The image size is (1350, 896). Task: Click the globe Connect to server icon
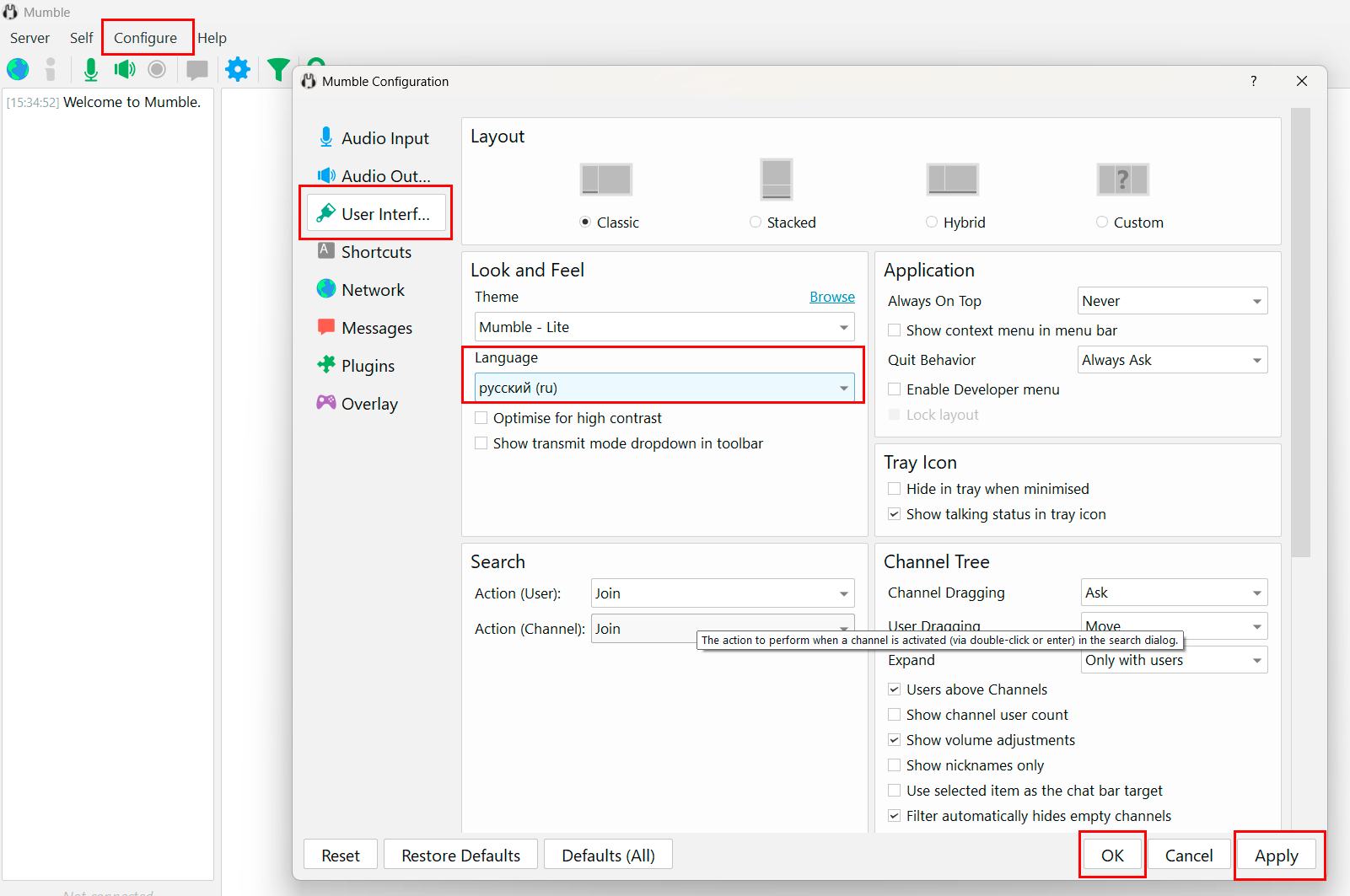[x=18, y=69]
